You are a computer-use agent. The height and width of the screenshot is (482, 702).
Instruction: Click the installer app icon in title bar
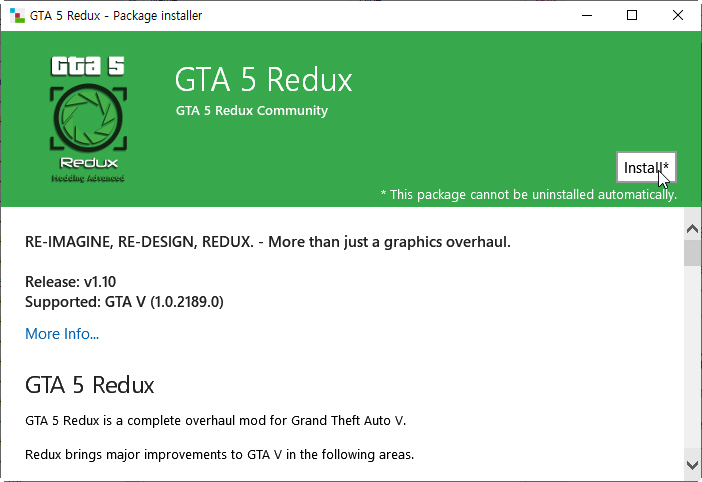[x=17, y=15]
